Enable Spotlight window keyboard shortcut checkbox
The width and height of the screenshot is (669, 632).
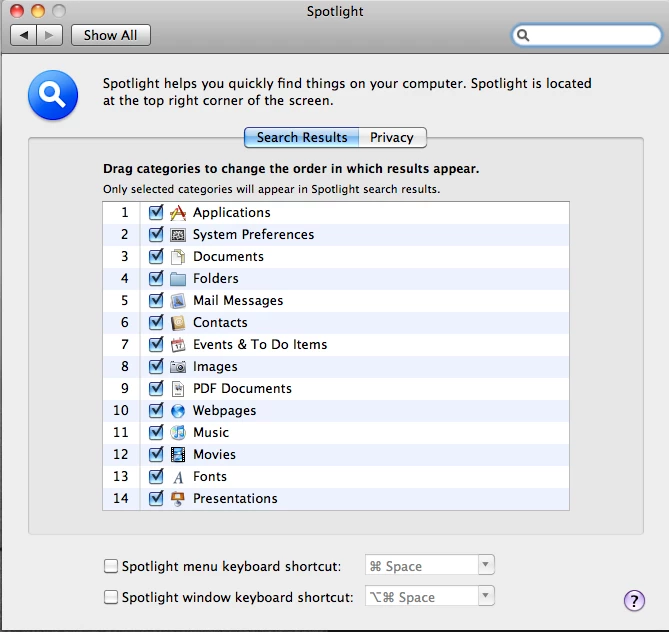tap(111, 597)
